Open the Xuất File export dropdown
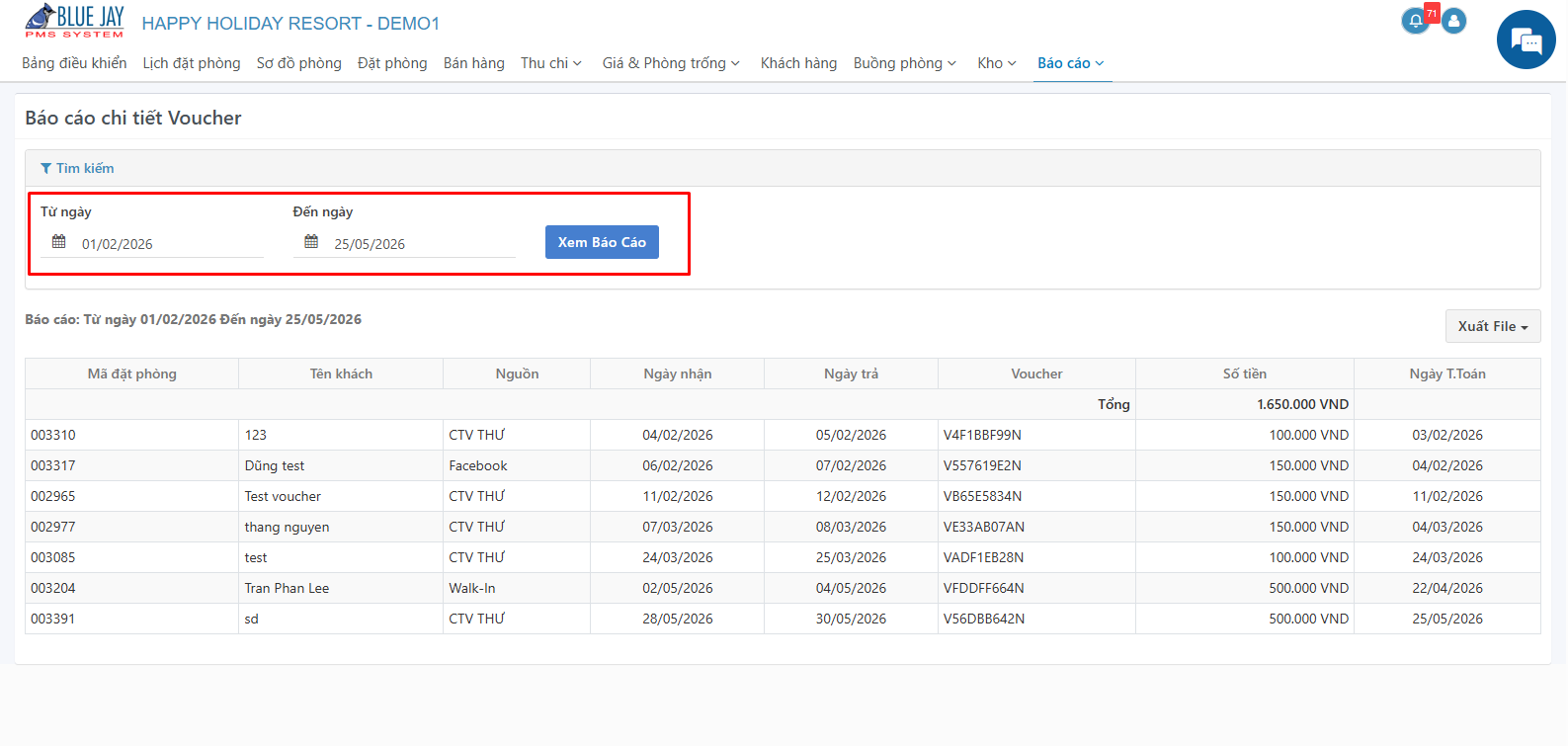 pos(1493,326)
